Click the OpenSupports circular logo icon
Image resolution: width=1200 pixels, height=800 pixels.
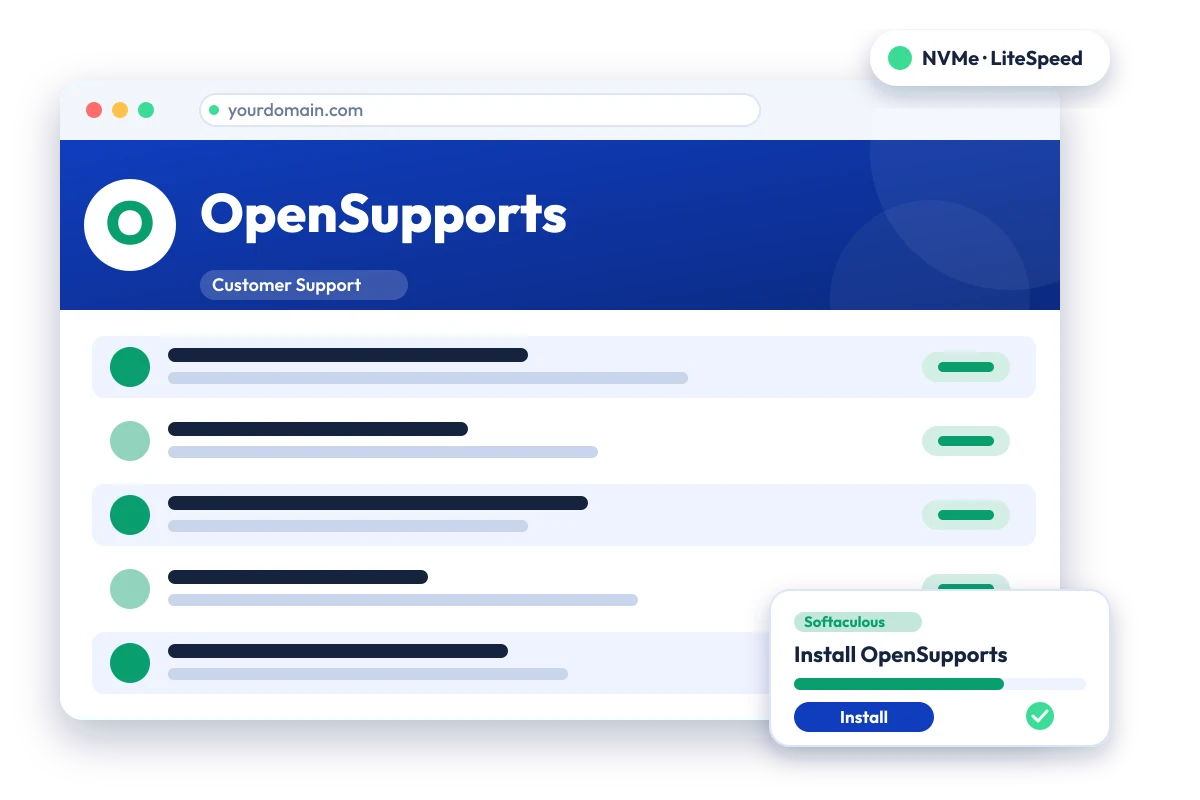click(130, 224)
